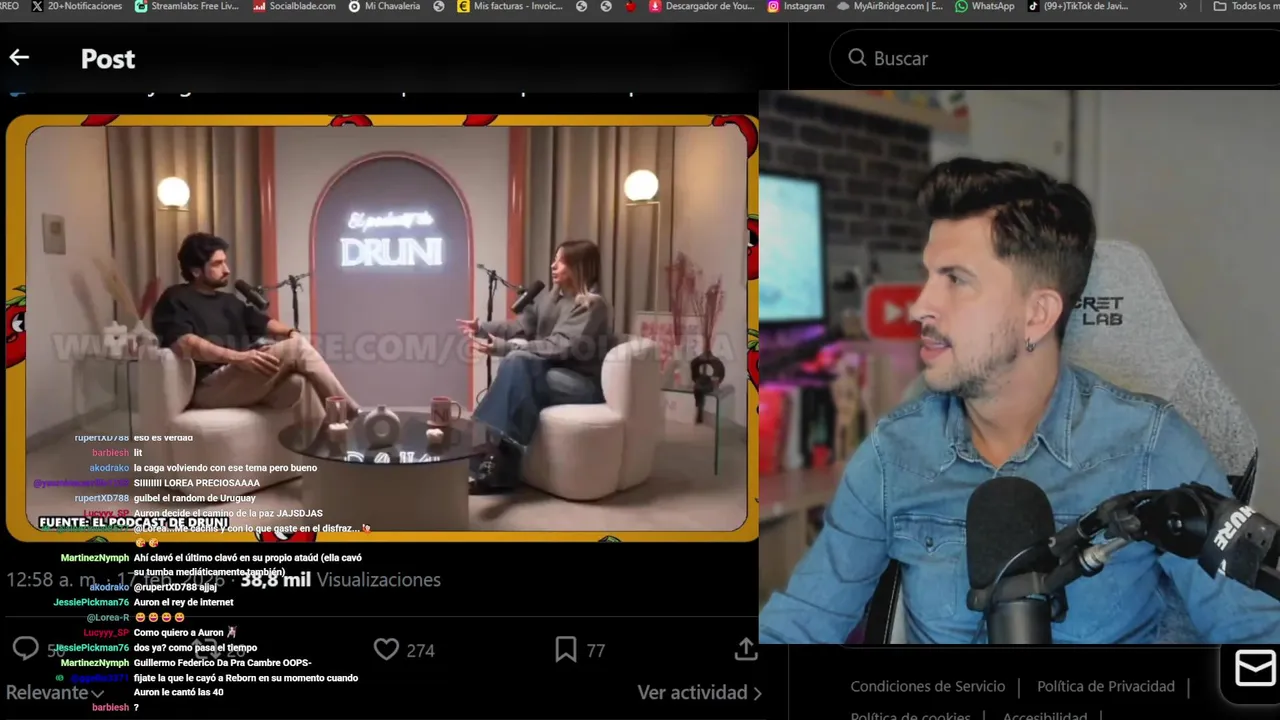Expand the Relevante sort dropdown
The image size is (1280, 720).
click(x=55, y=692)
